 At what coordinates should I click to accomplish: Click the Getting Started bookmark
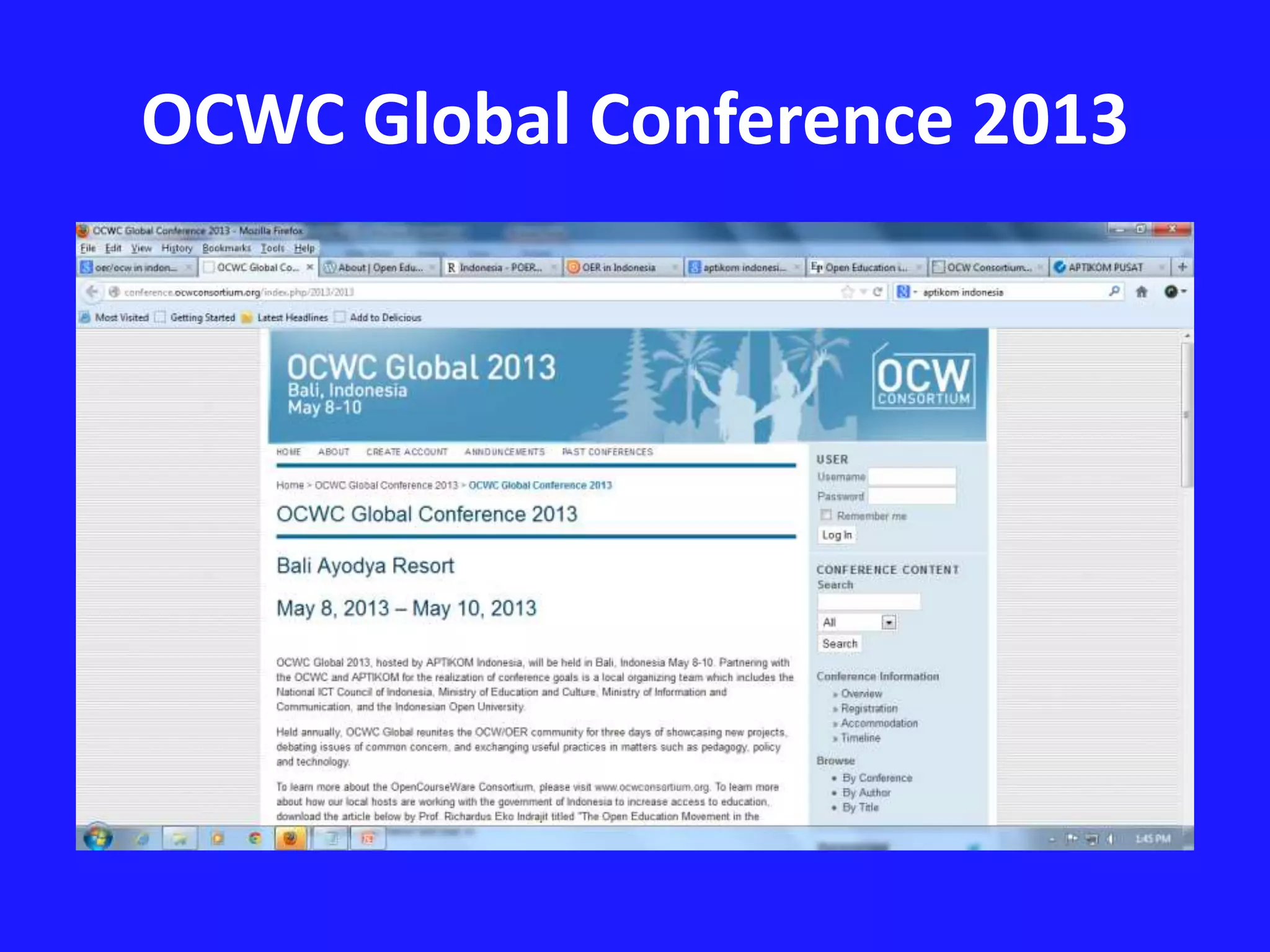[x=196, y=317]
